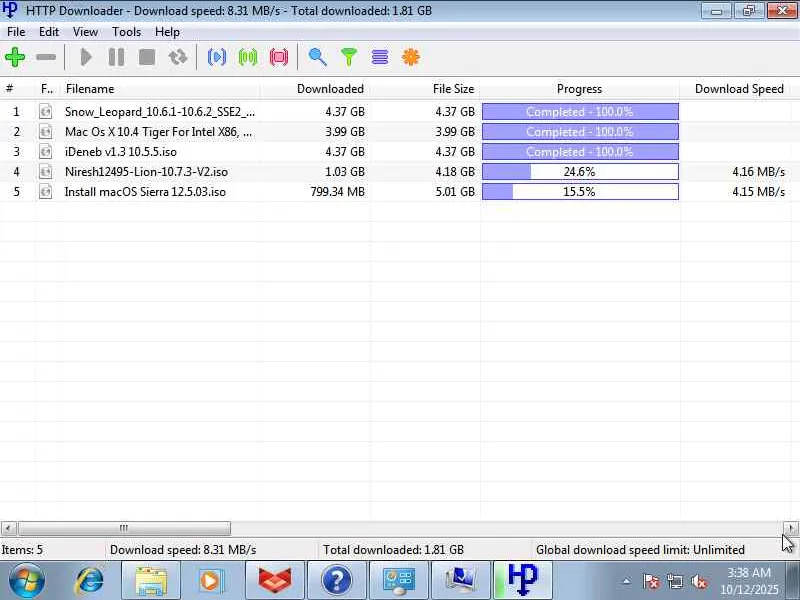800x600 pixels.
Task: Click the 4.15 MB/s speed cell
Action: coord(758,192)
